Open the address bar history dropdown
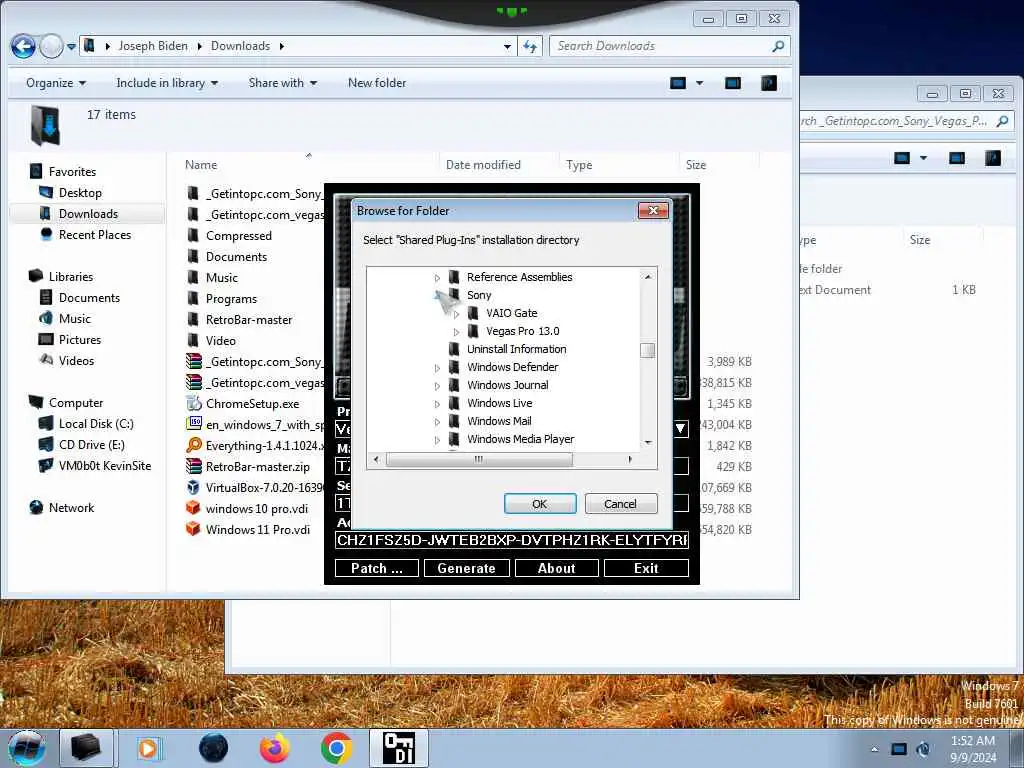Screen dimensions: 1024x768 pyautogui.click(x=507, y=46)
